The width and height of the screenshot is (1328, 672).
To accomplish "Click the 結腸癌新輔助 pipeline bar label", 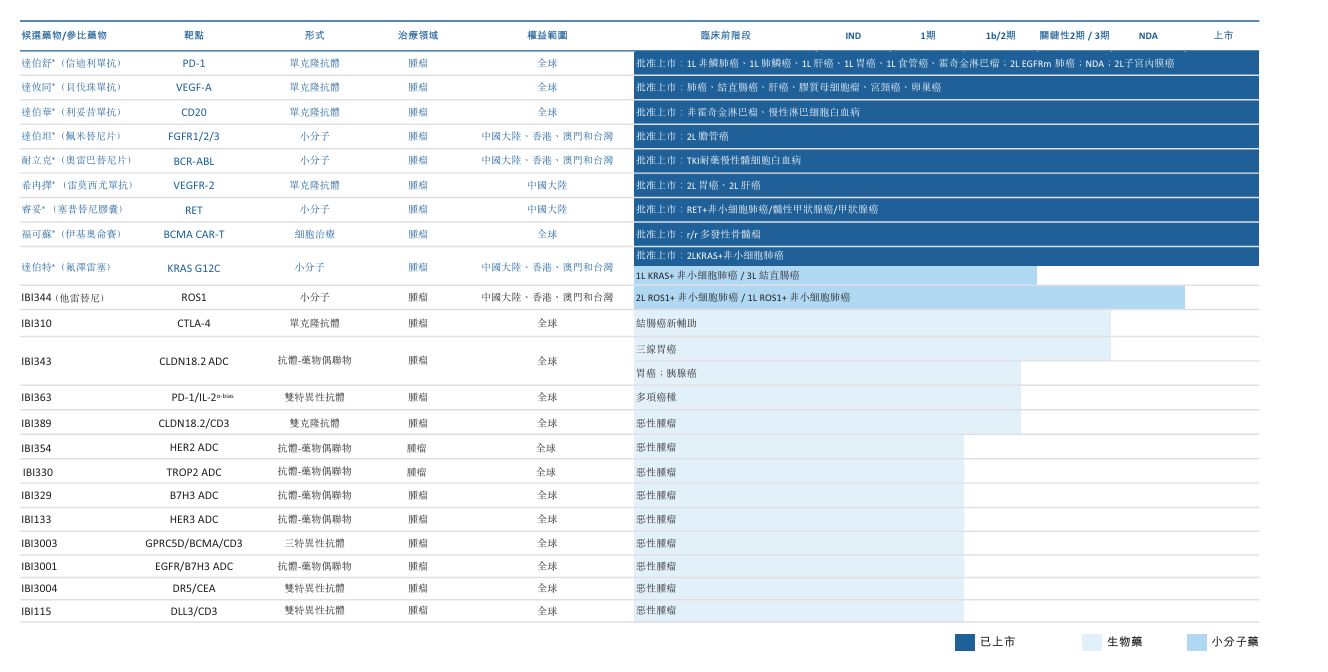I will 666,323.
